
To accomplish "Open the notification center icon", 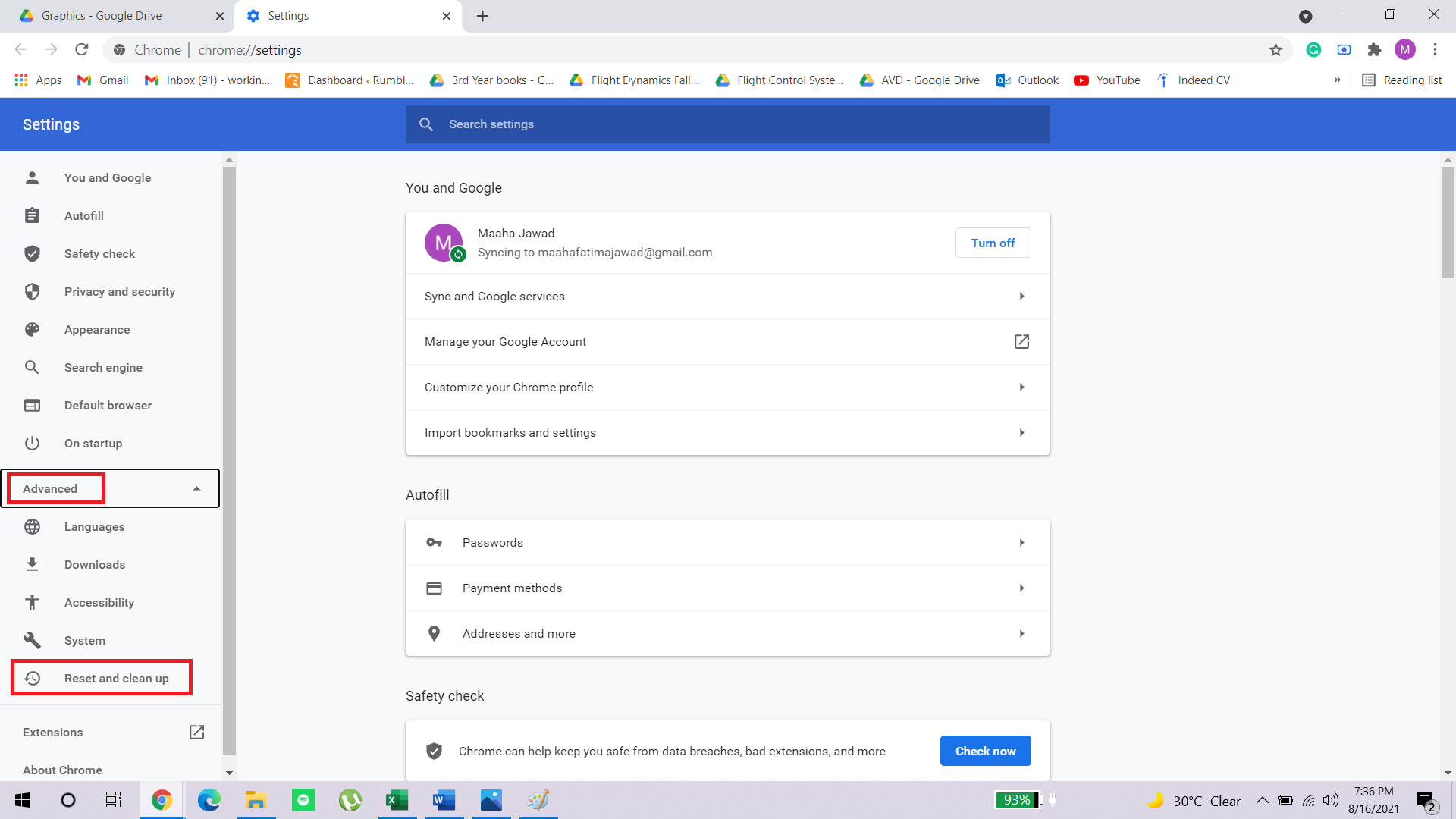I will pos(1426,801).
